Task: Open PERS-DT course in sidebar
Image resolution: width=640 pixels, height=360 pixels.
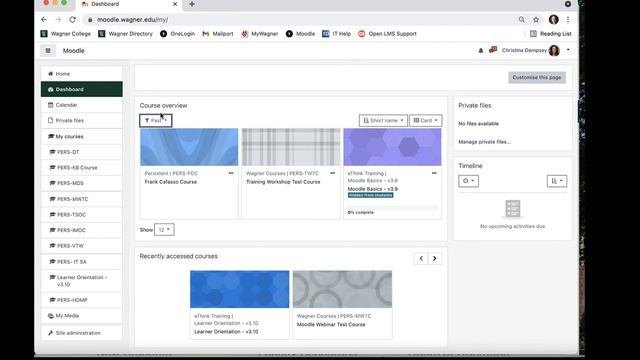Action: (82, 152)
